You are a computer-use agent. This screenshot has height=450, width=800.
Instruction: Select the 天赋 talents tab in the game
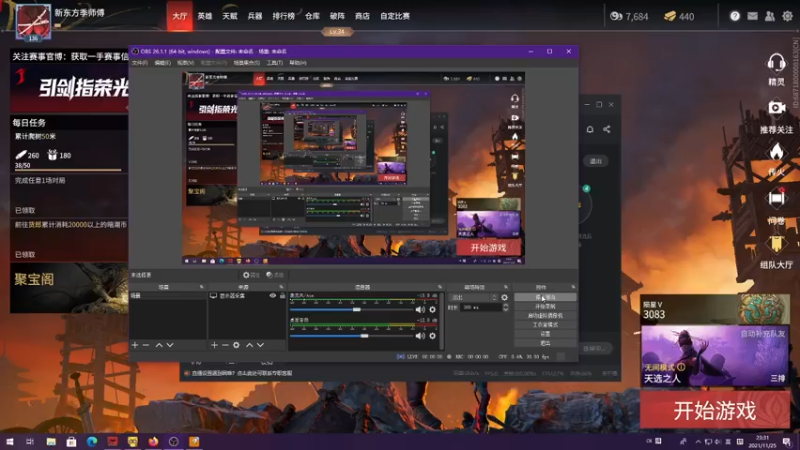[x=230, y=16]
